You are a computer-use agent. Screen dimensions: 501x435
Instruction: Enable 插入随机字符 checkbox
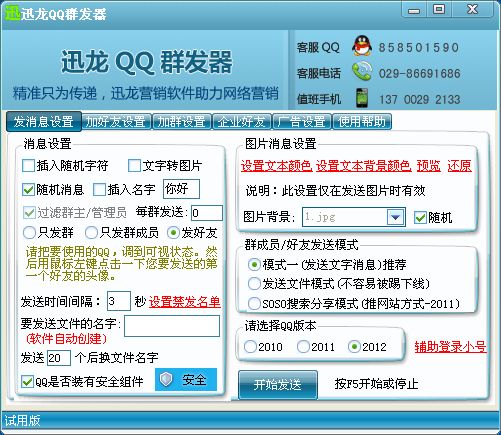tap(29, 166)
